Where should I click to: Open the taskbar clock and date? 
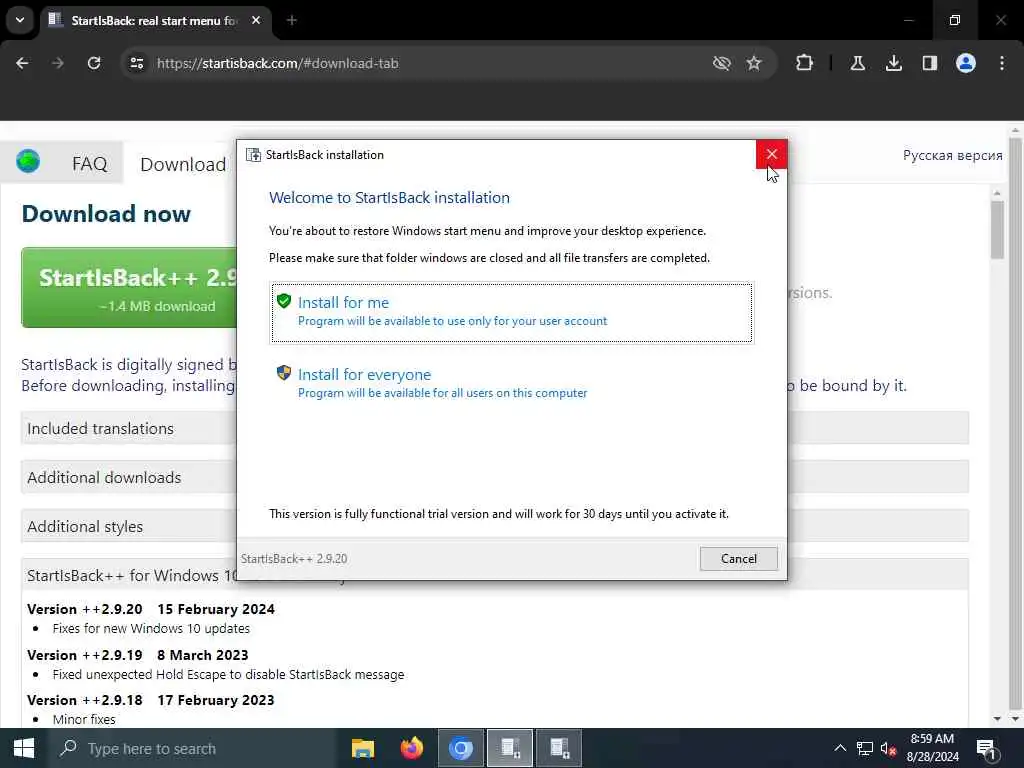pyautogui.click(x=933, y=748)
